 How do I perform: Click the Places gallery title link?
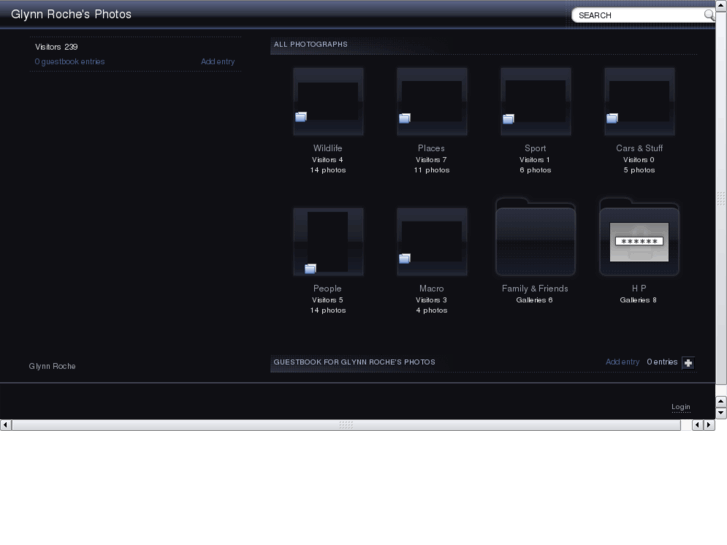tap(431, 148)
